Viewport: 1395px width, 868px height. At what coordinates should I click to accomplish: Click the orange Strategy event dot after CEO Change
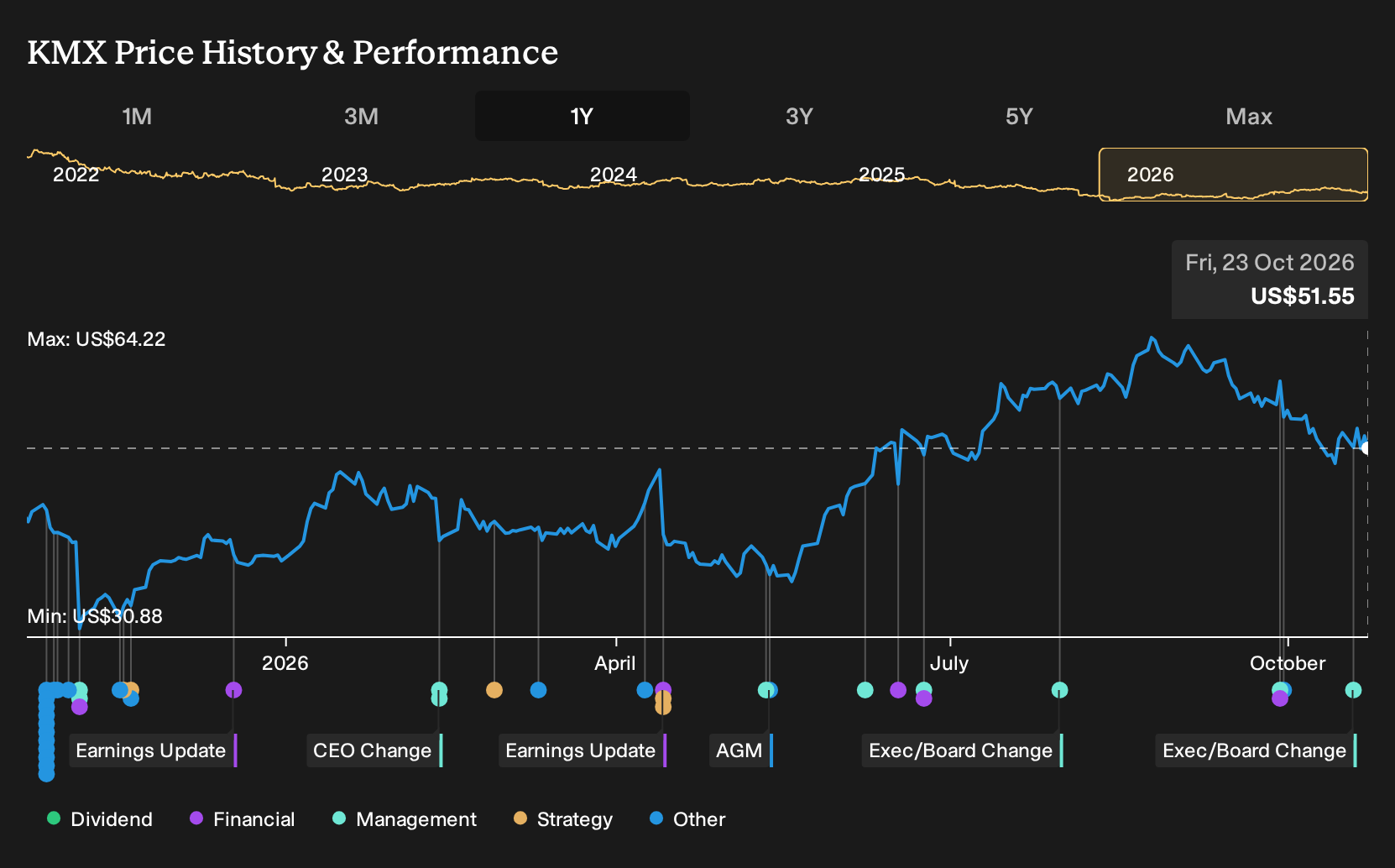tap(494, 690)
